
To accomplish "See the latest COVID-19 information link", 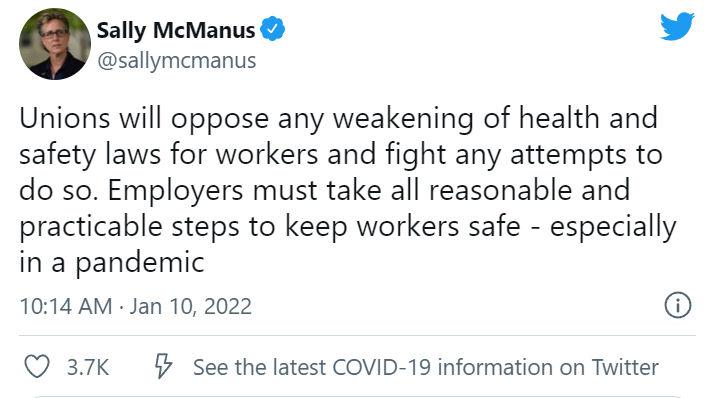I will point(426,367).
